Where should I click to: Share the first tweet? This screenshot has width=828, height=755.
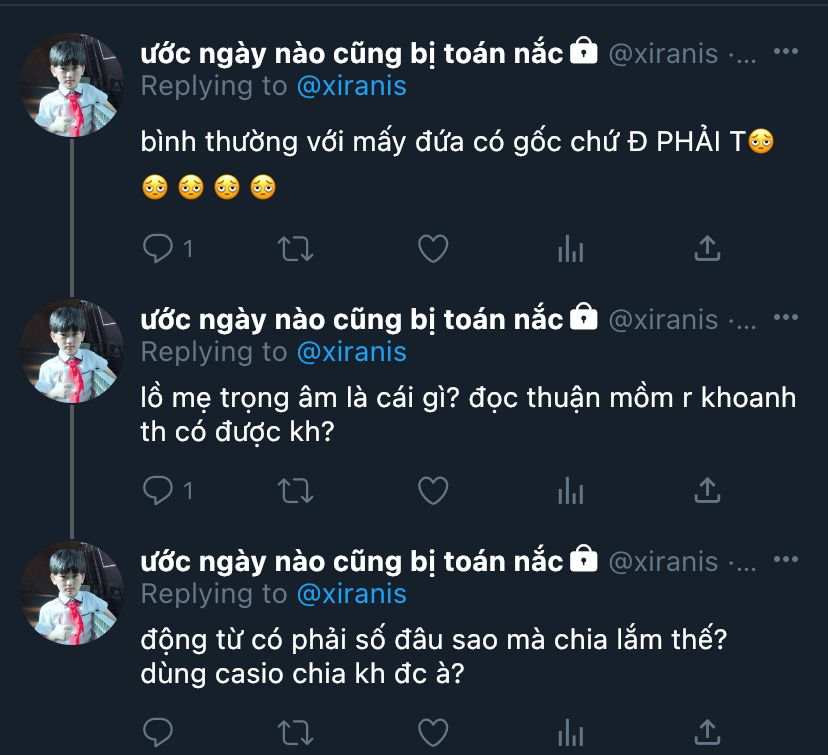click(707, 248)
